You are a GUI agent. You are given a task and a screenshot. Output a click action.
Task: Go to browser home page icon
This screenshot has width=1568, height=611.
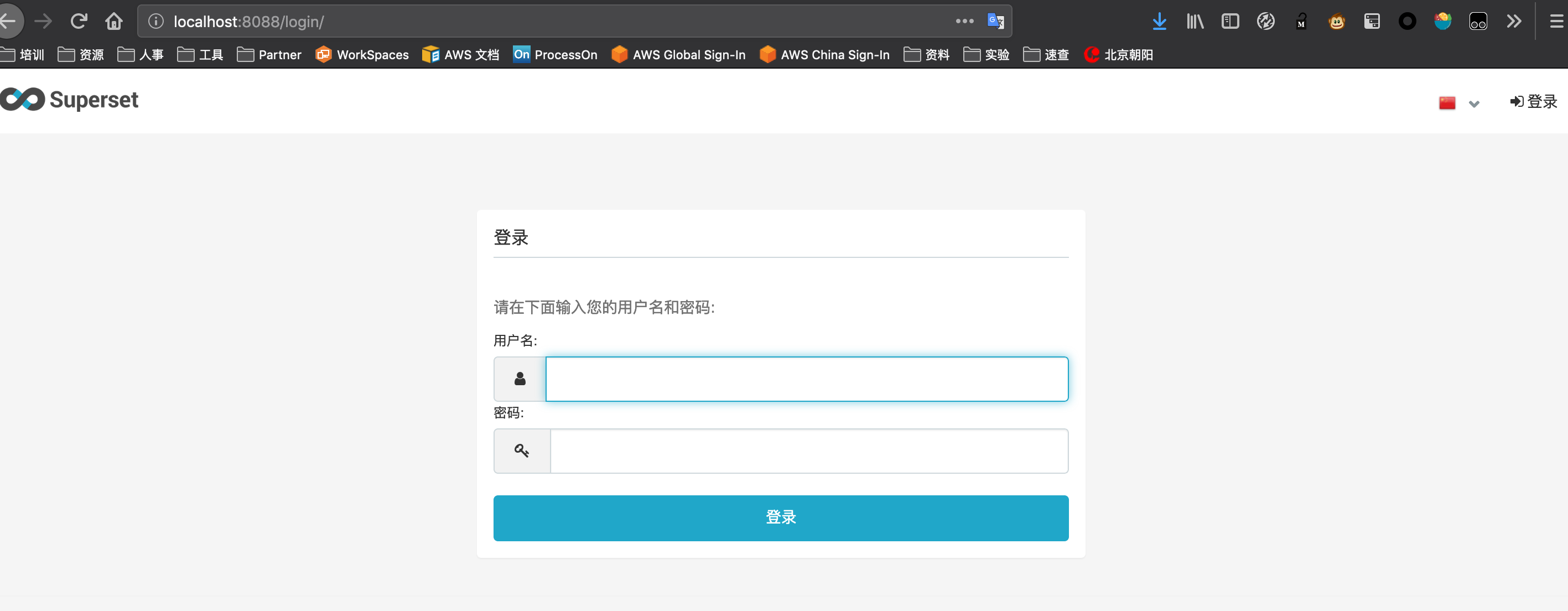114,22
